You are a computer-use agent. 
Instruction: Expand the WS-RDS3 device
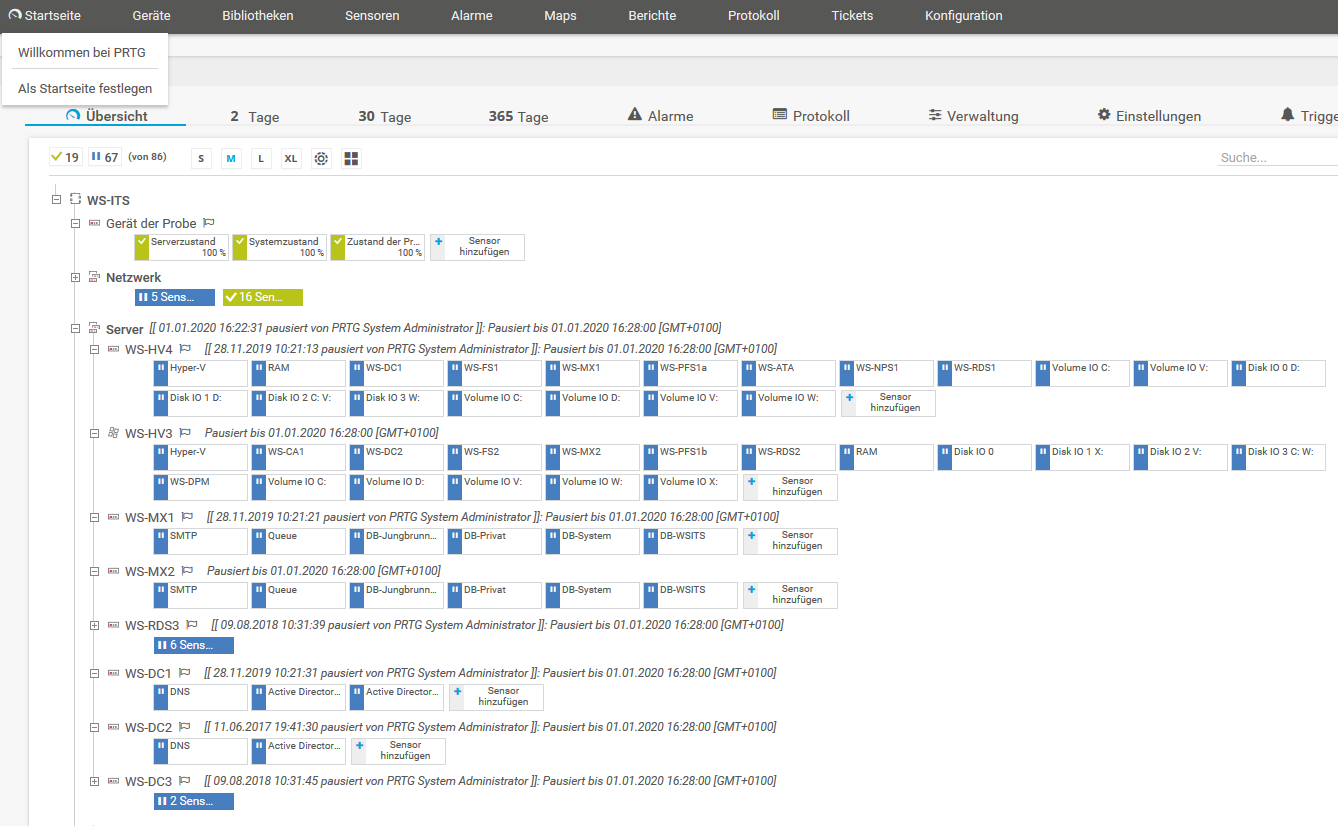pos(94,625)
